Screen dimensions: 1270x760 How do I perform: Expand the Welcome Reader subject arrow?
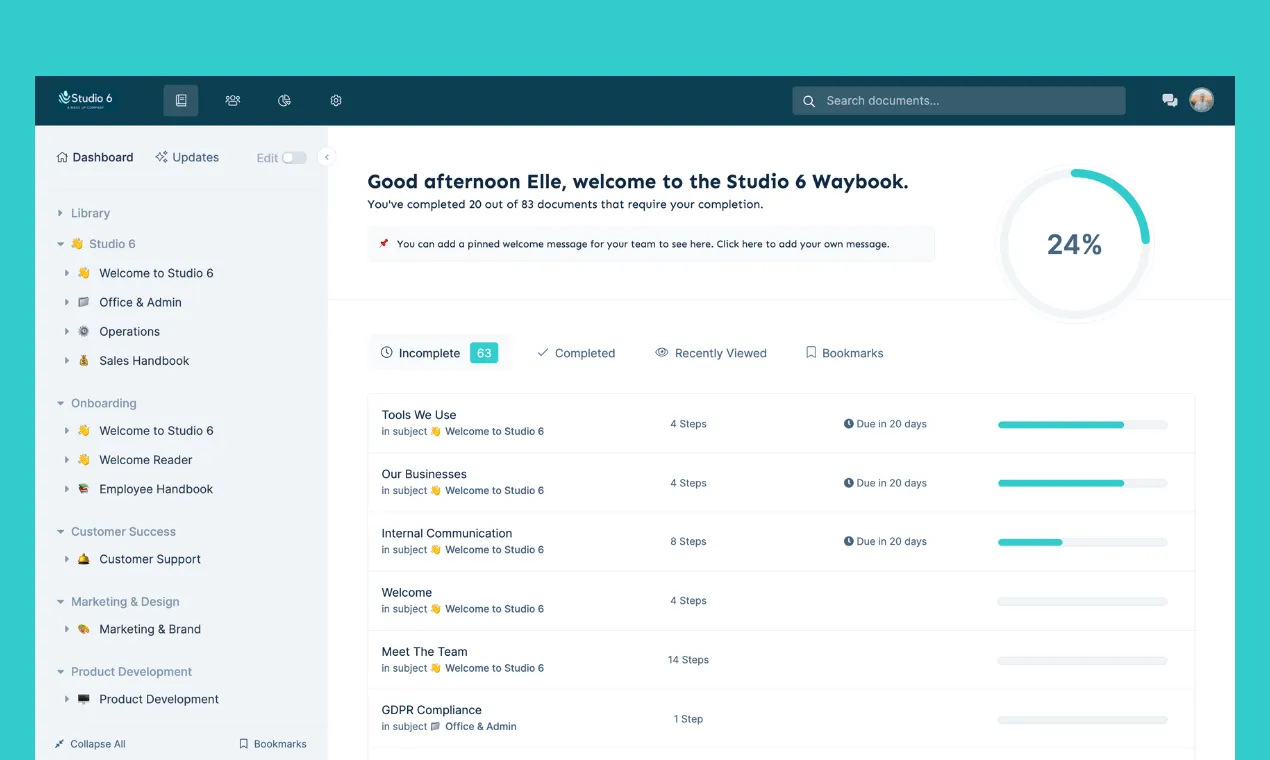pyautogui.click(x=67, y=460)
